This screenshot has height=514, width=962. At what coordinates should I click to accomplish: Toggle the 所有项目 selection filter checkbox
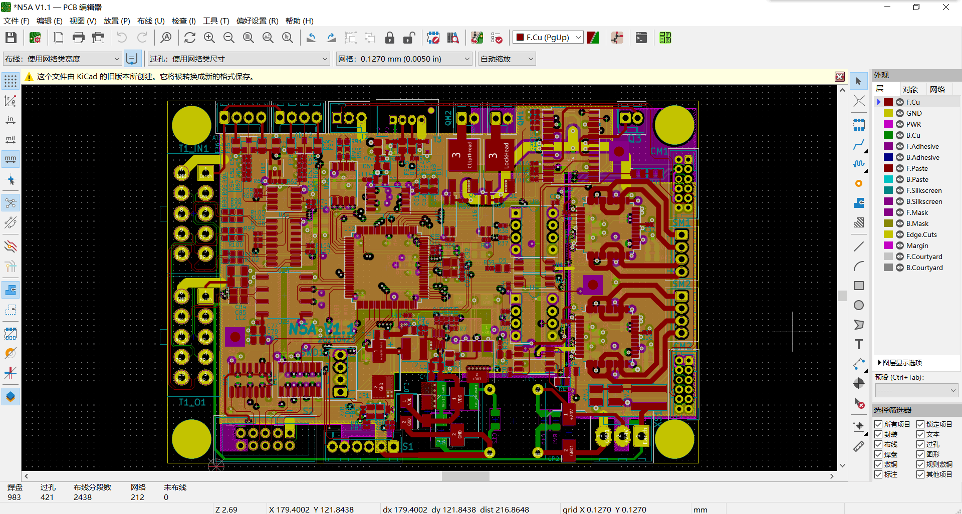(879, 424)
